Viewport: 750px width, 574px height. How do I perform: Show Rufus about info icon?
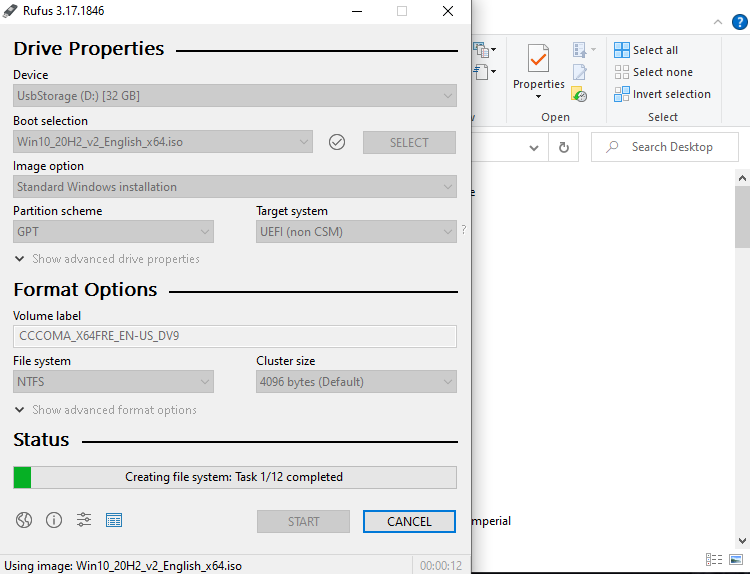pos(54,520)
